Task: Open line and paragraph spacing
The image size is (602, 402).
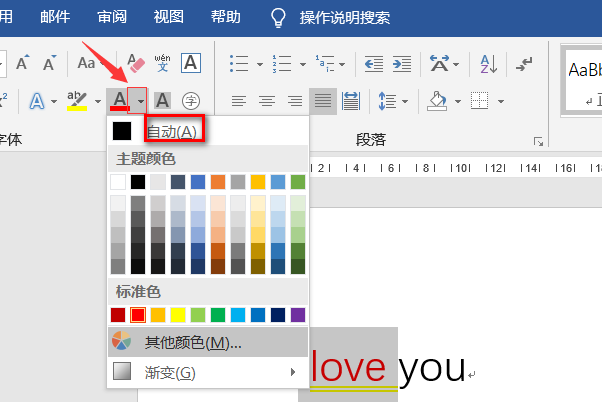Action: click(x=387, y=101)
